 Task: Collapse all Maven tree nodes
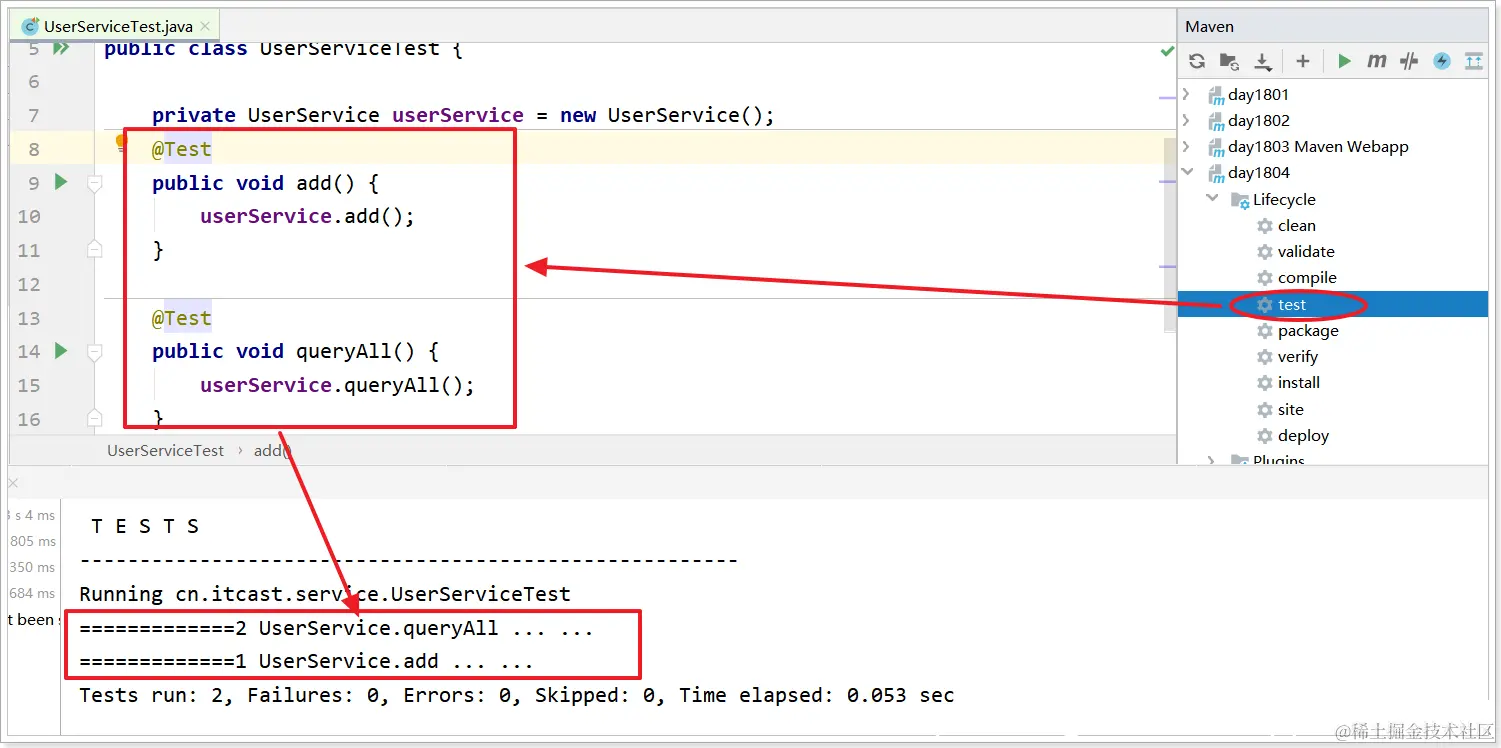(1474, 62)
